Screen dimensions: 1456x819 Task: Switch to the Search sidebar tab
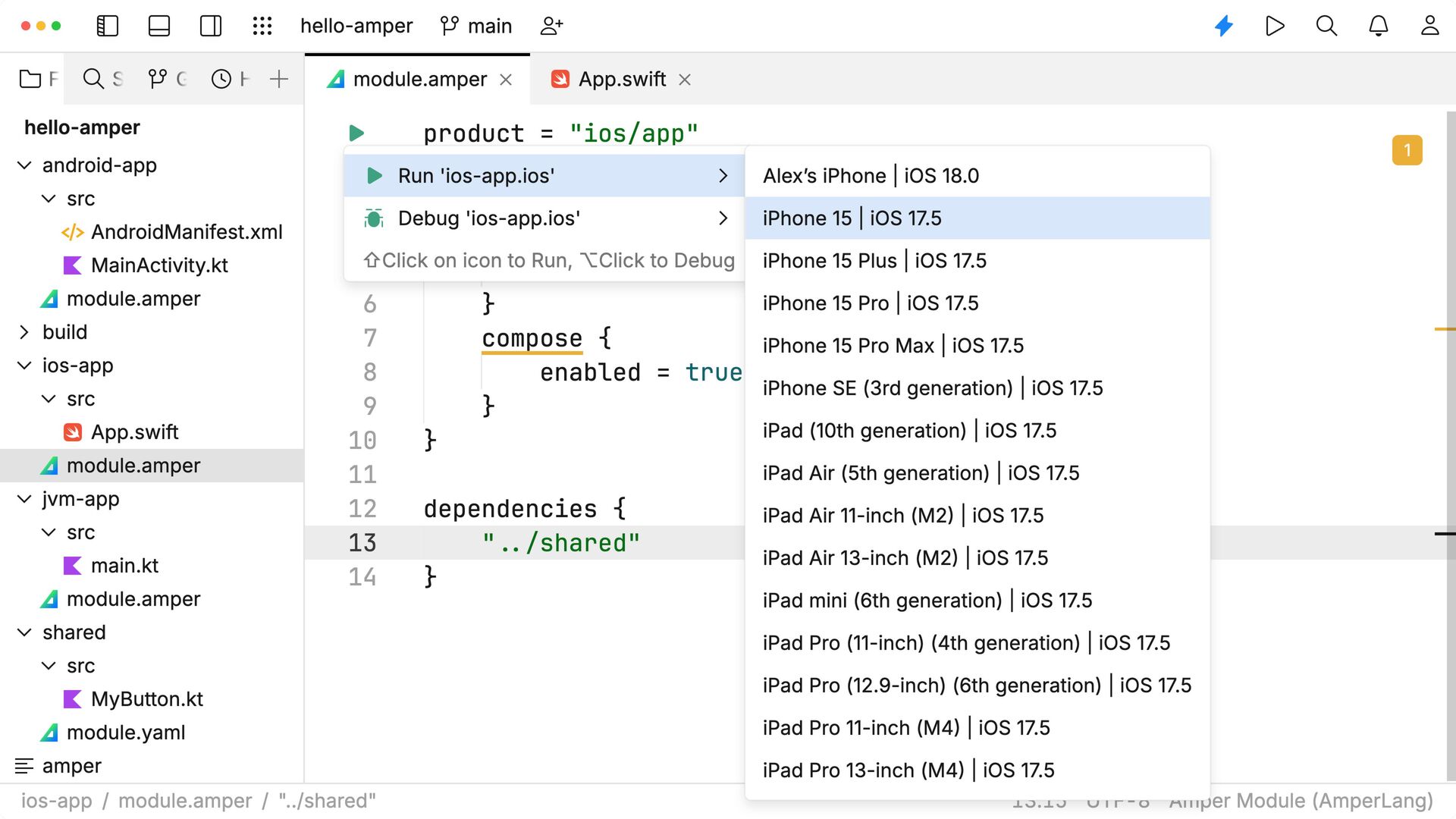click(103, 79)
